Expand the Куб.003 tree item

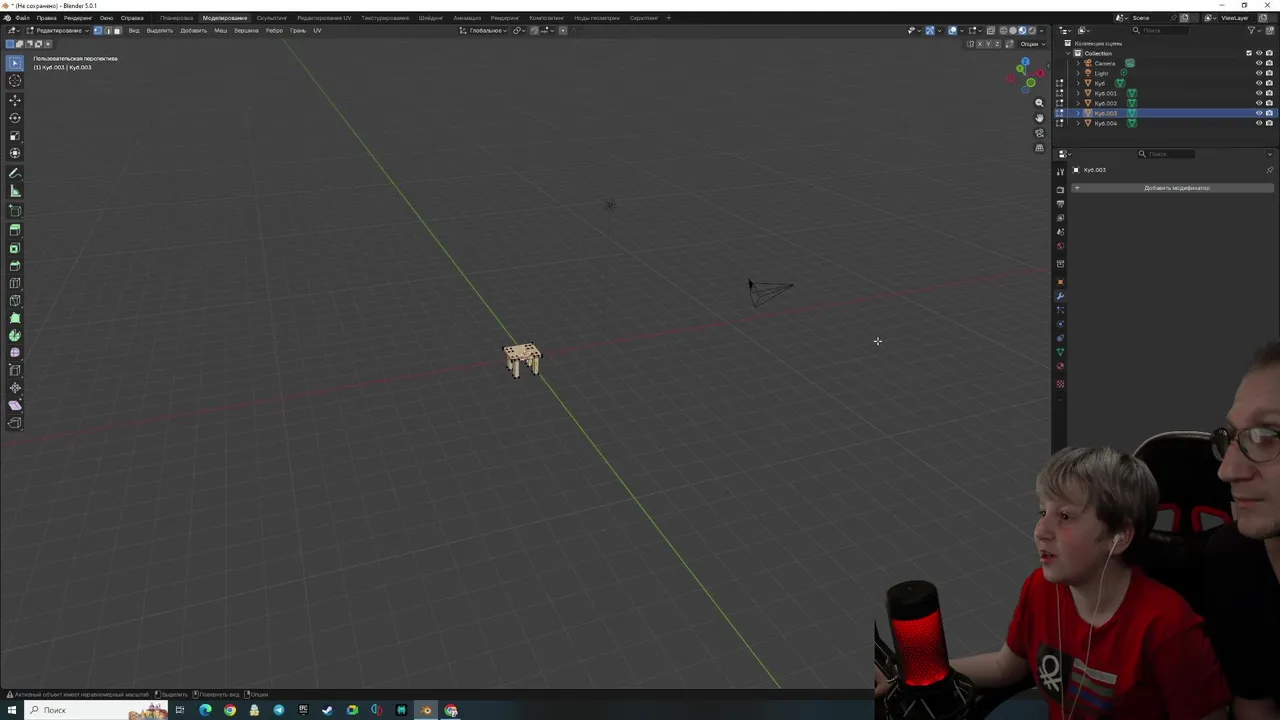(1078, 113)
